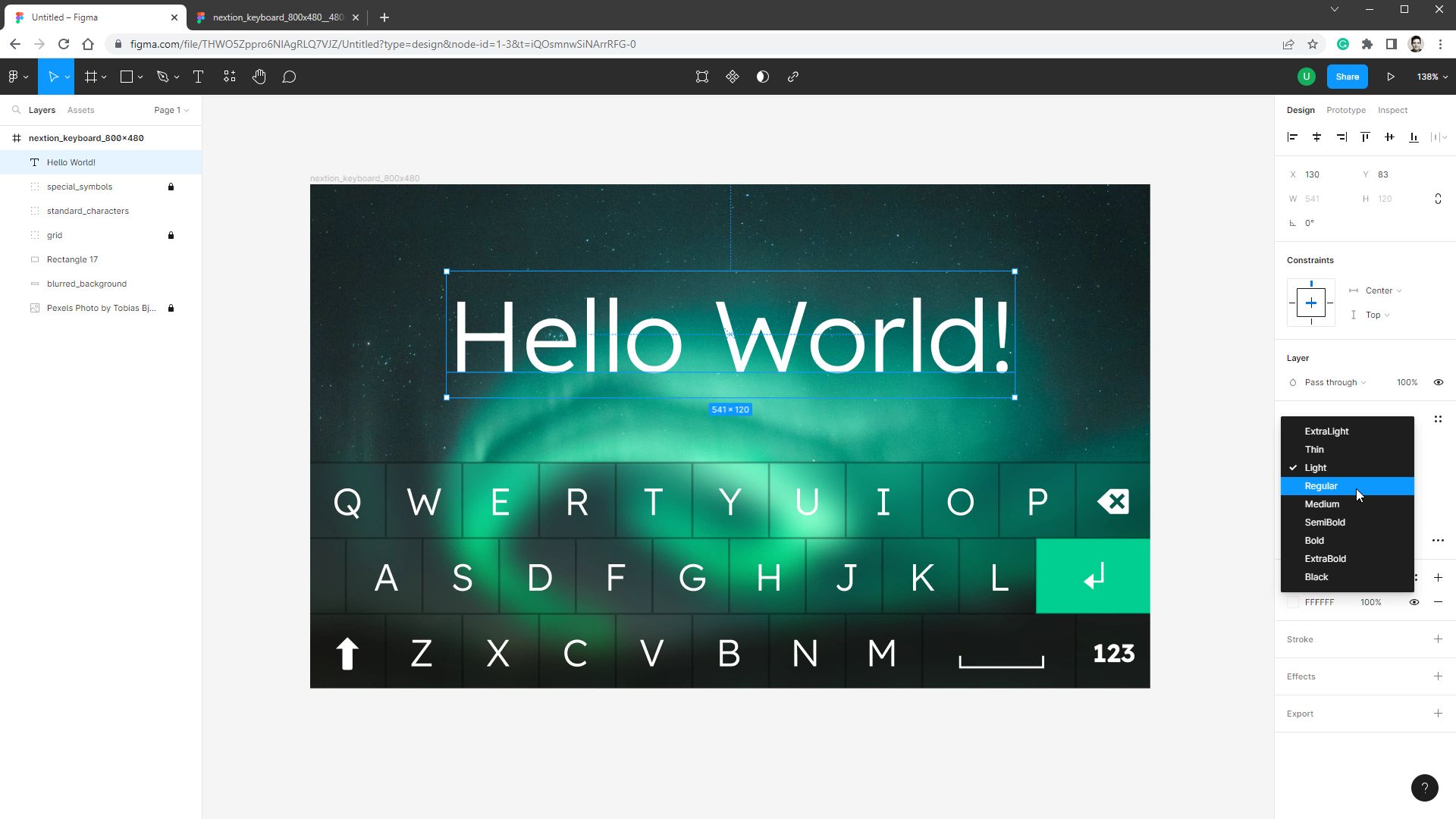Select SemiBold from the font weight menu
The height and width of the screenshot is (819, 1456).
(1324, 522)
